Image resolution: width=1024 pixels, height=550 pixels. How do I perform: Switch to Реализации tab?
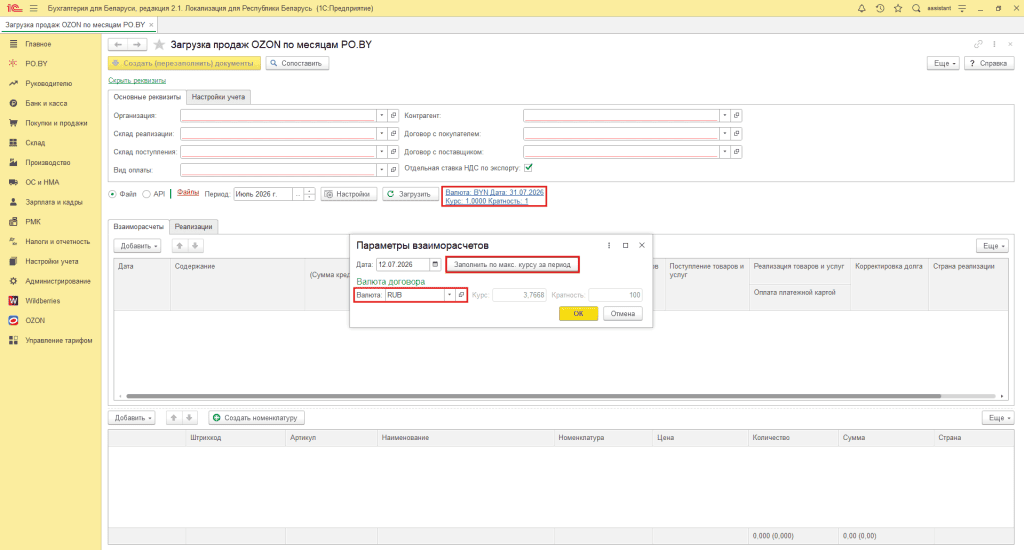tap(193, 227)
